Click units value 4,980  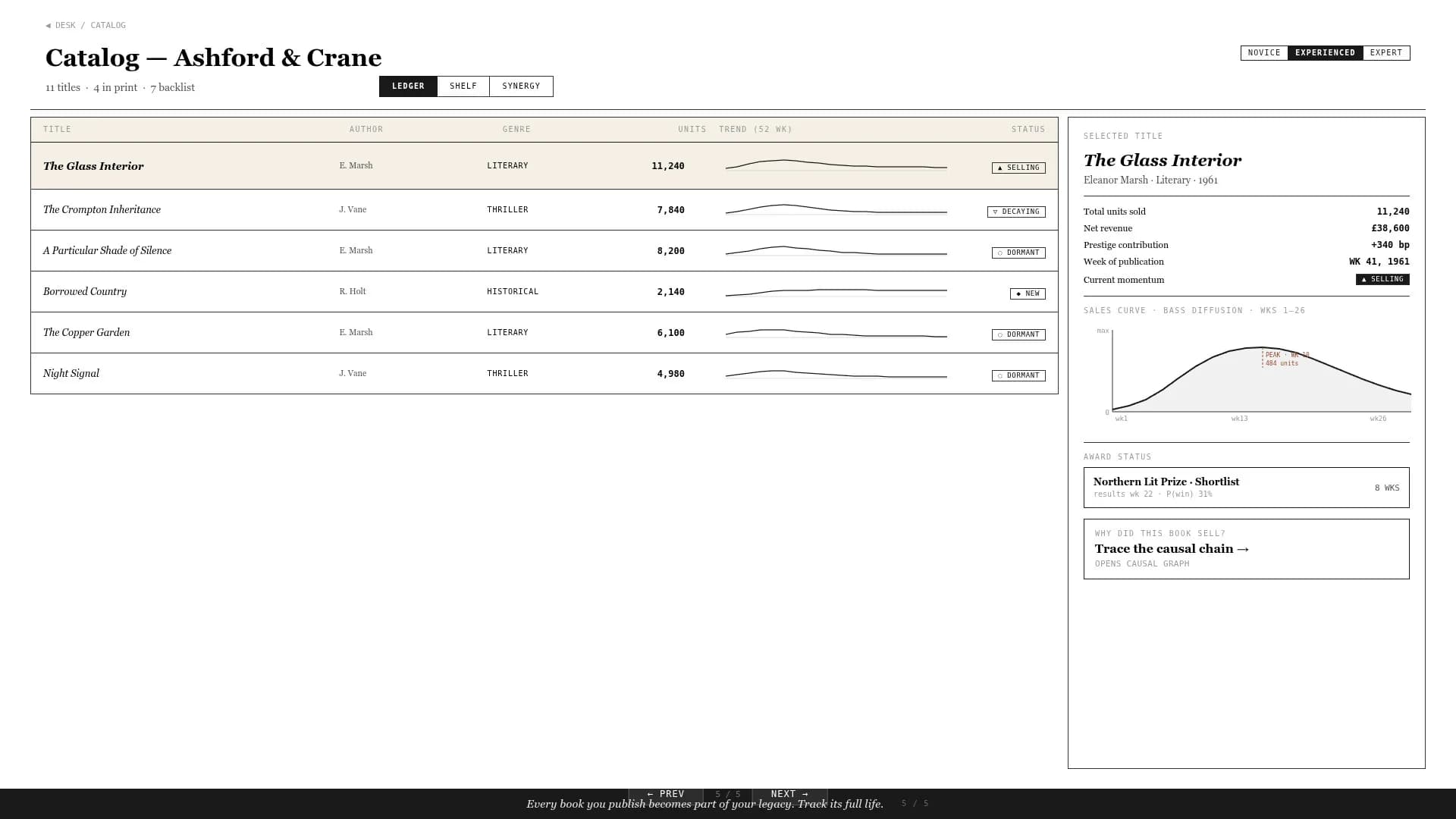tap(670, 374)
